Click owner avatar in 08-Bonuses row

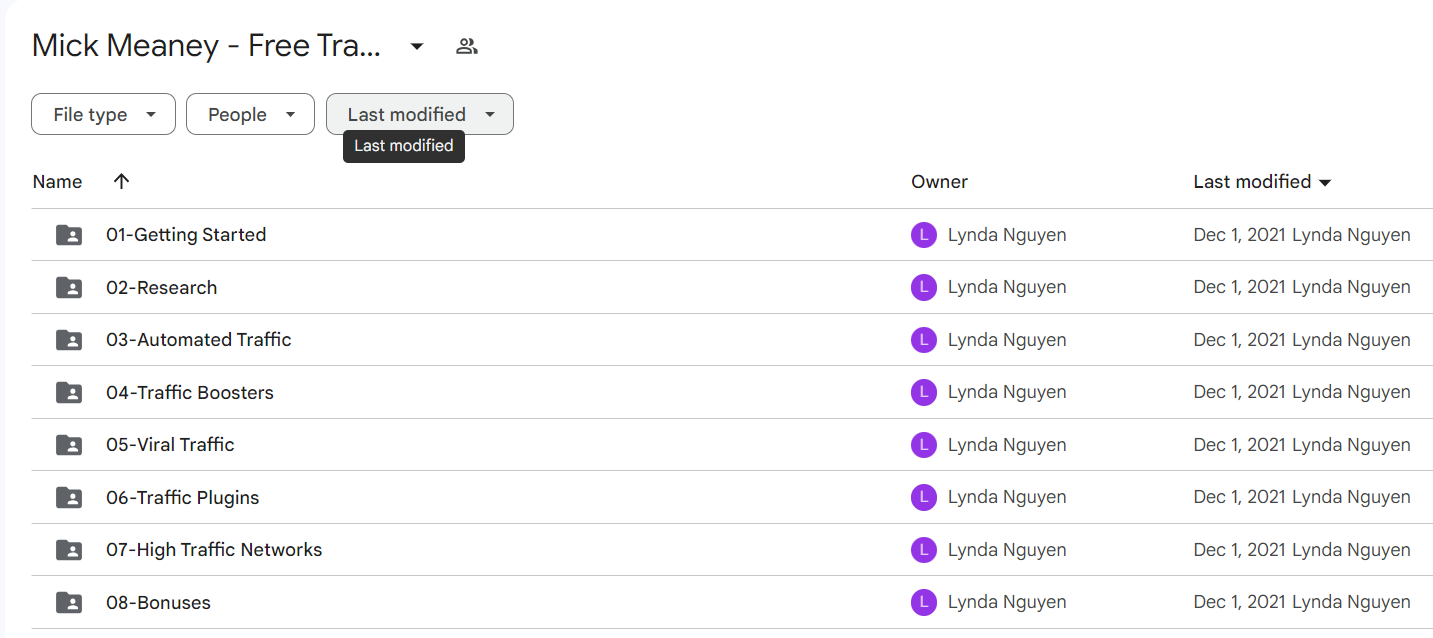click(923, 603)
